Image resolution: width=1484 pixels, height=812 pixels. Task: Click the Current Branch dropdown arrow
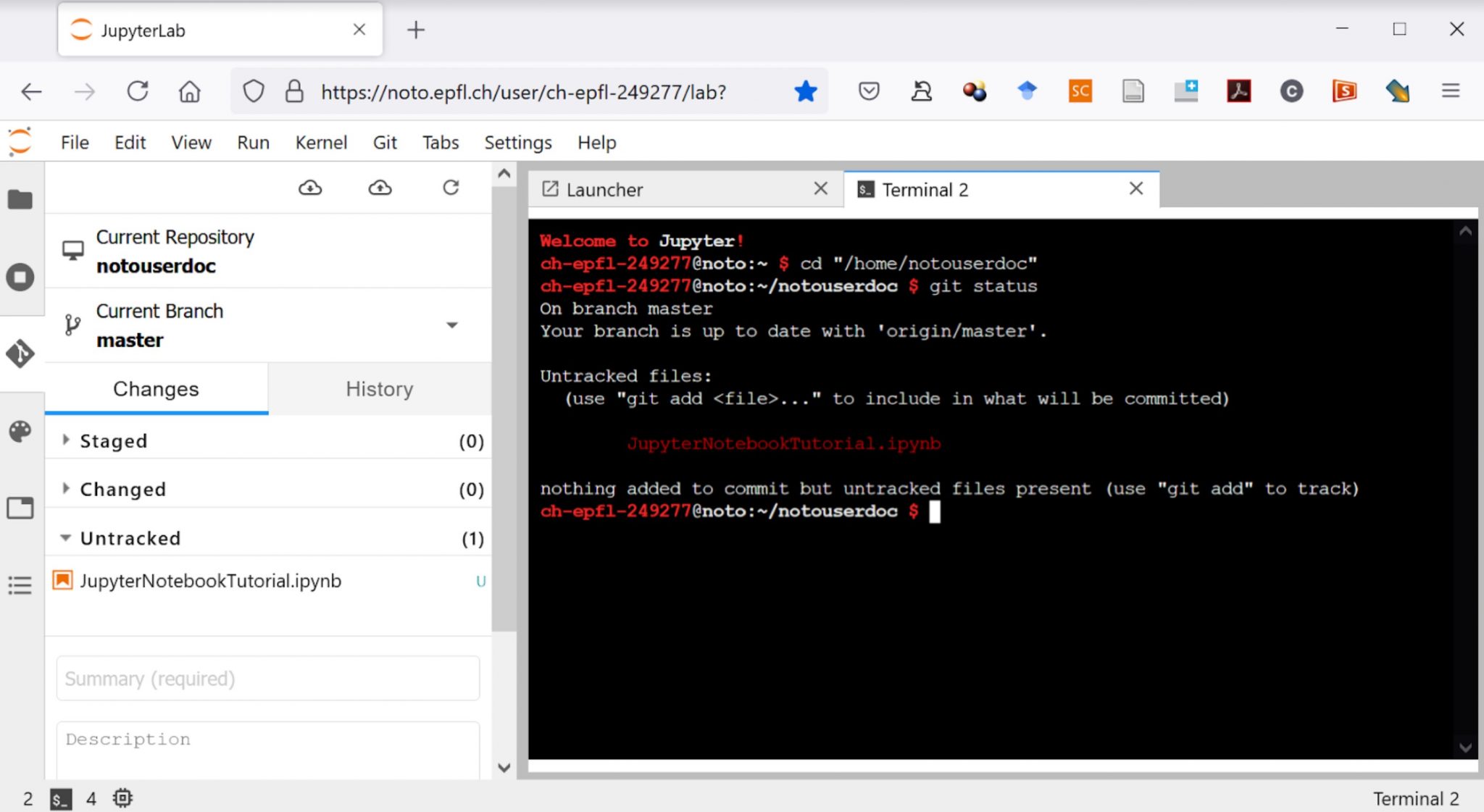point(451,324)
